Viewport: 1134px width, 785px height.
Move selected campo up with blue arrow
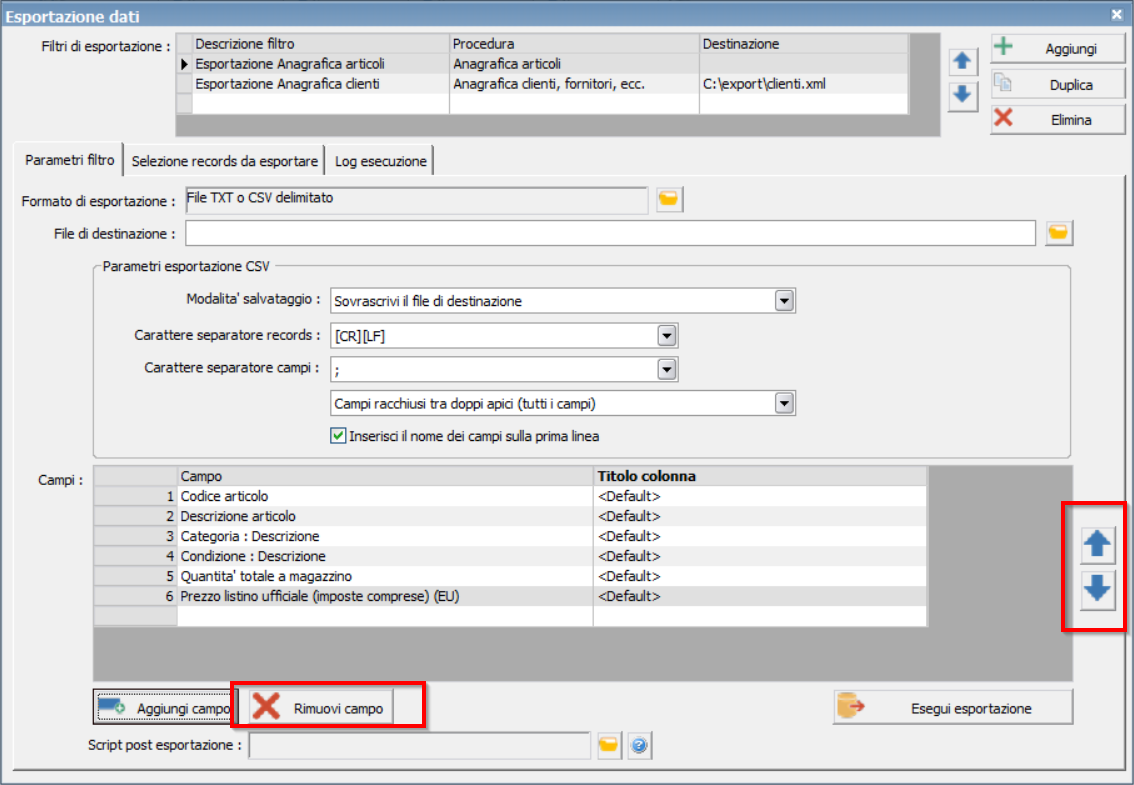click(x=1097, y=544)
